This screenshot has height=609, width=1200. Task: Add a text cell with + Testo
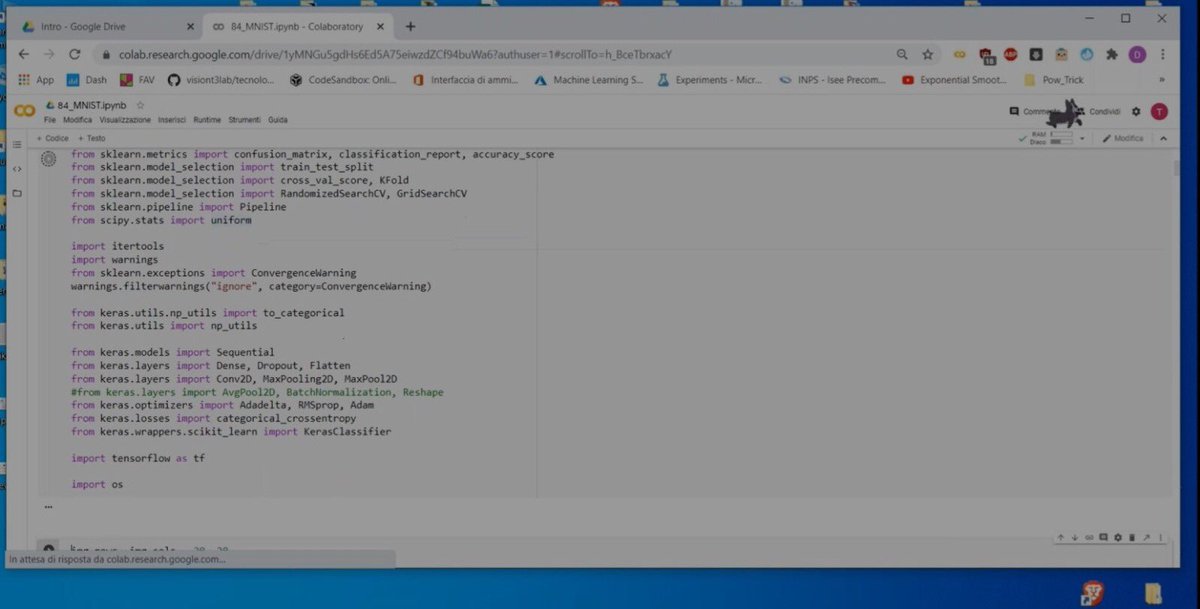pos(91,138)
